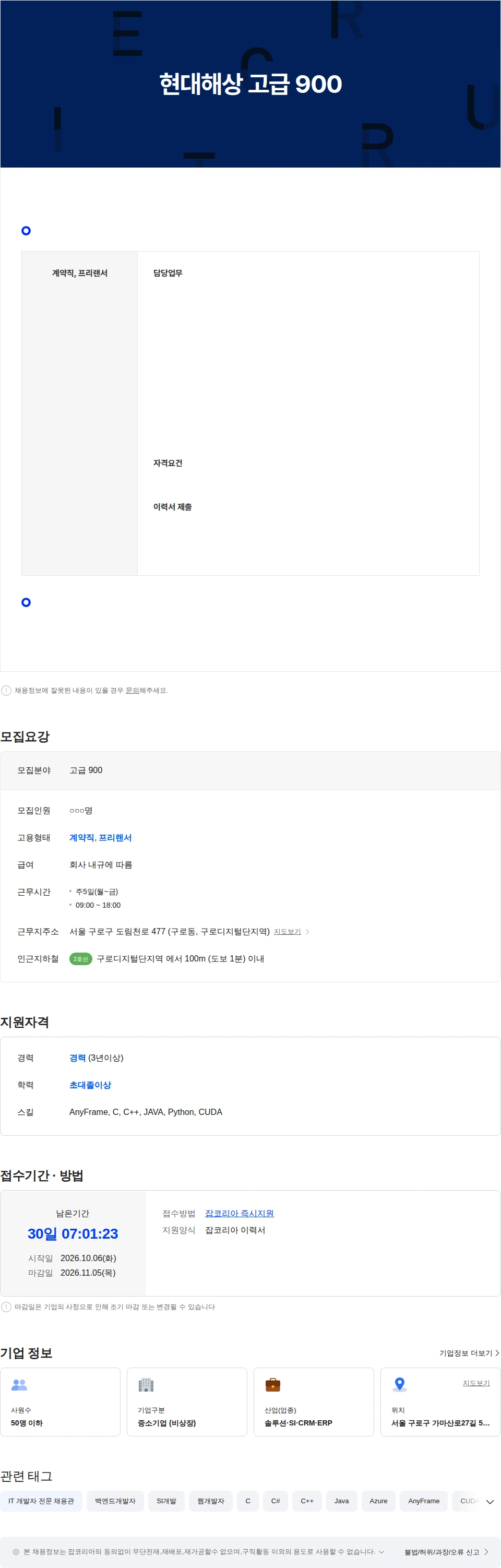
Task: Select the C++ tag
Action: (307, 1501)
